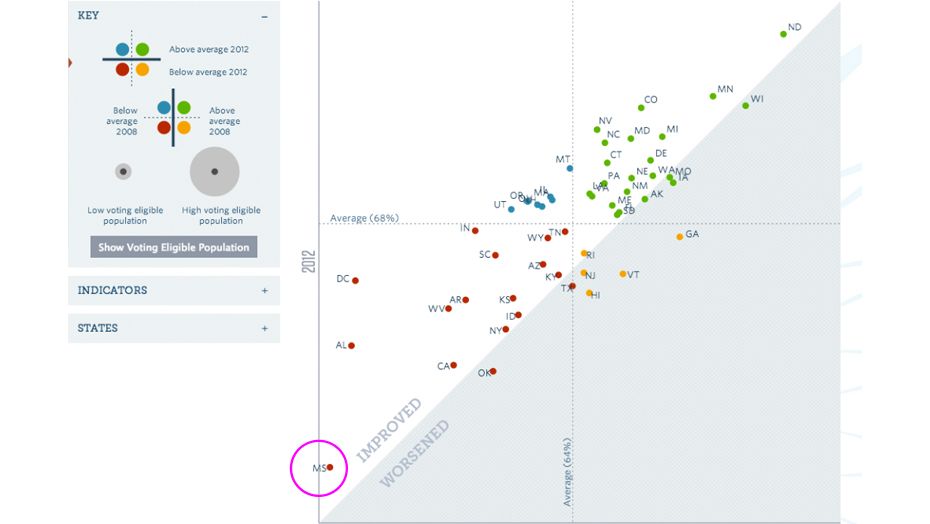
Task: Select the circled MS data point
Action: click(330, 468)
